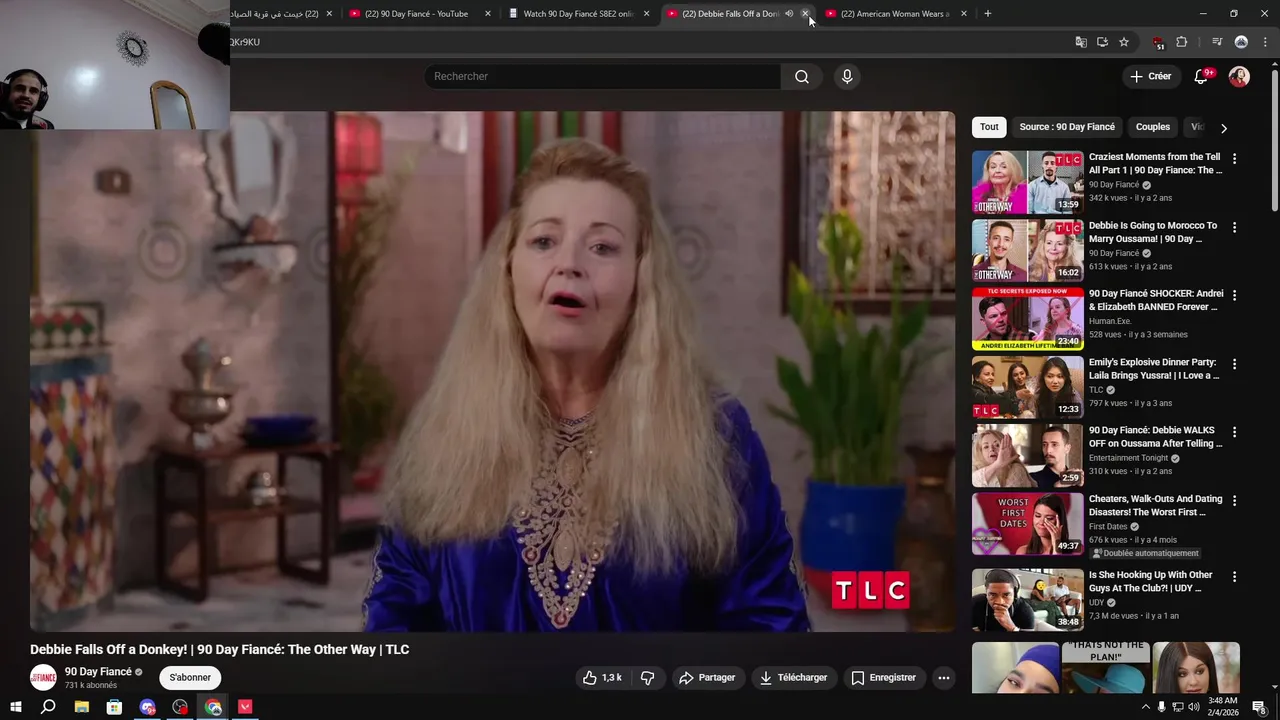Mute the Debbie Falls Off tab audio icon

pos(789,14)
